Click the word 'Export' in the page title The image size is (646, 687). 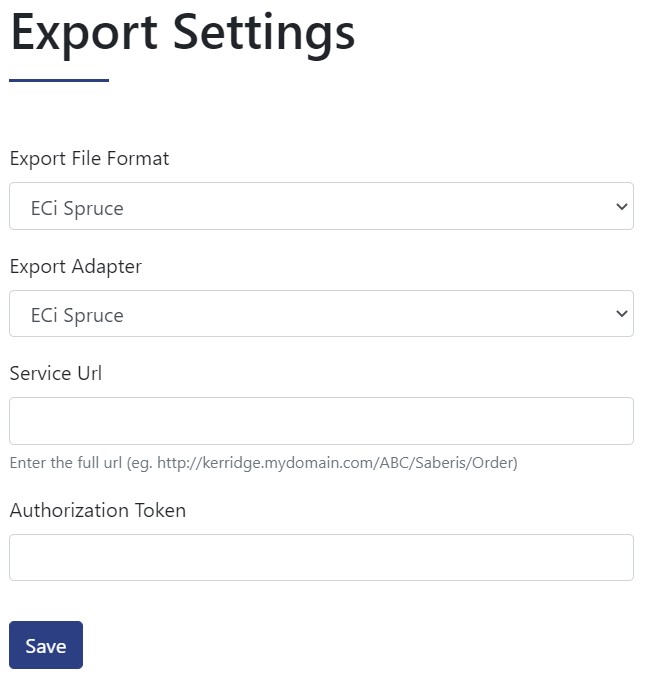(x=84, y=34)
